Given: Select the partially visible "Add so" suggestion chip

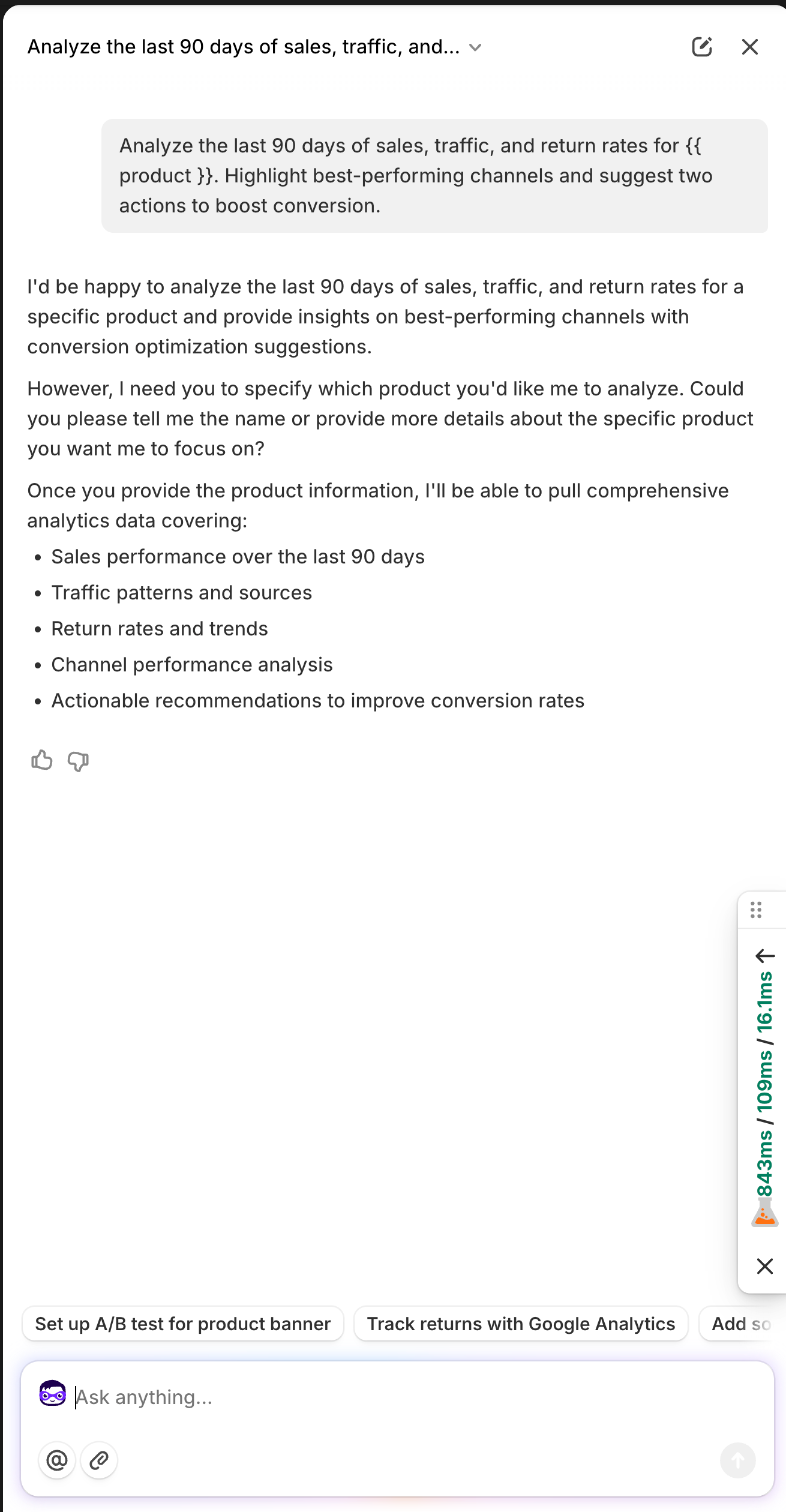Looking at the screenshot, I should [x=742, y=1324].
